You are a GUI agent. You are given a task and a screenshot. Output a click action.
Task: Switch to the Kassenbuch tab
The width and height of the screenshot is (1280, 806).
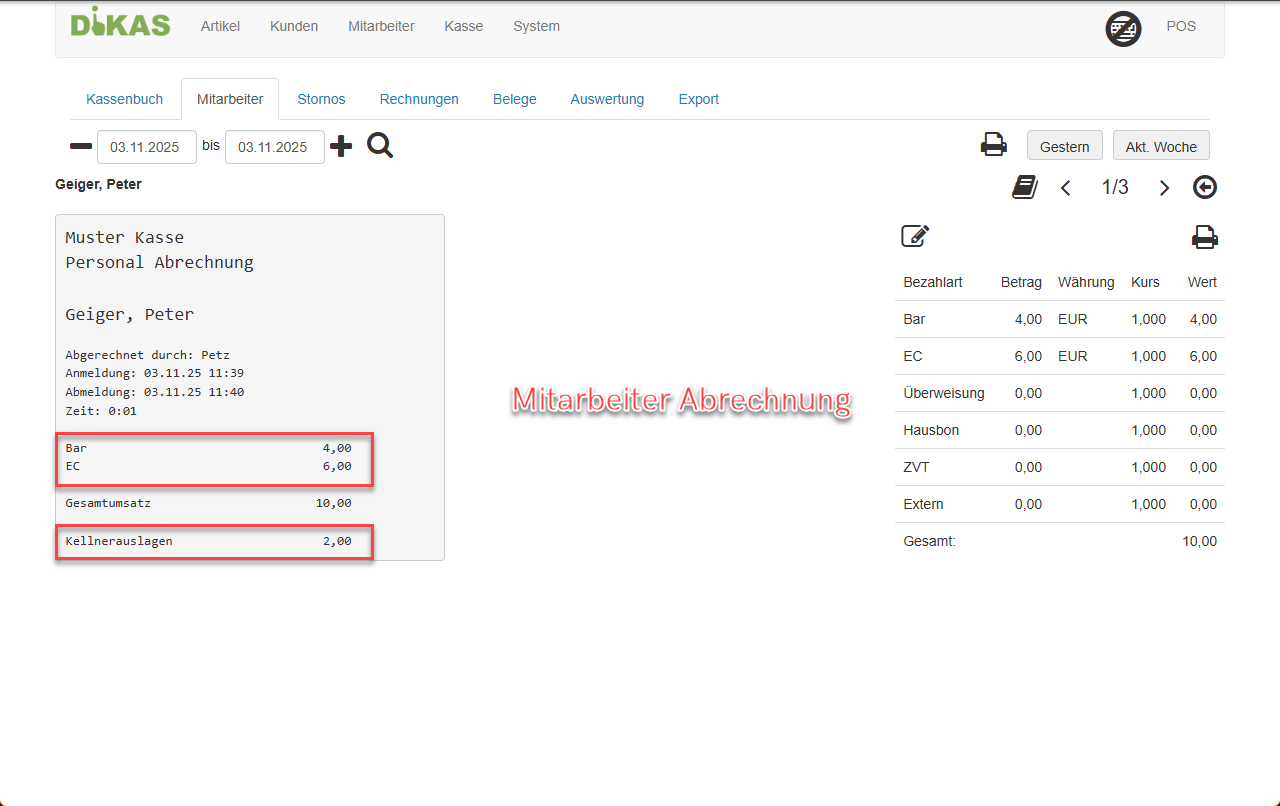(x=124, y=99)
